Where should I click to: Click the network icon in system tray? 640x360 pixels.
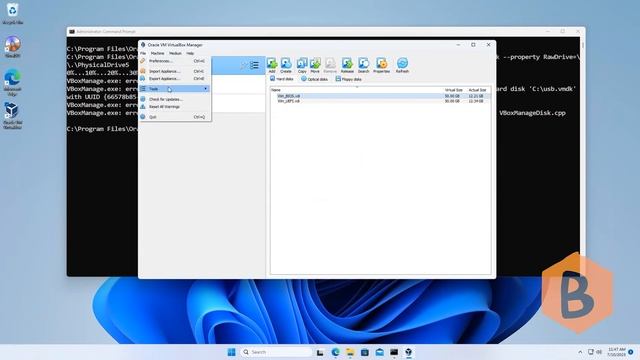pos(591,352)
